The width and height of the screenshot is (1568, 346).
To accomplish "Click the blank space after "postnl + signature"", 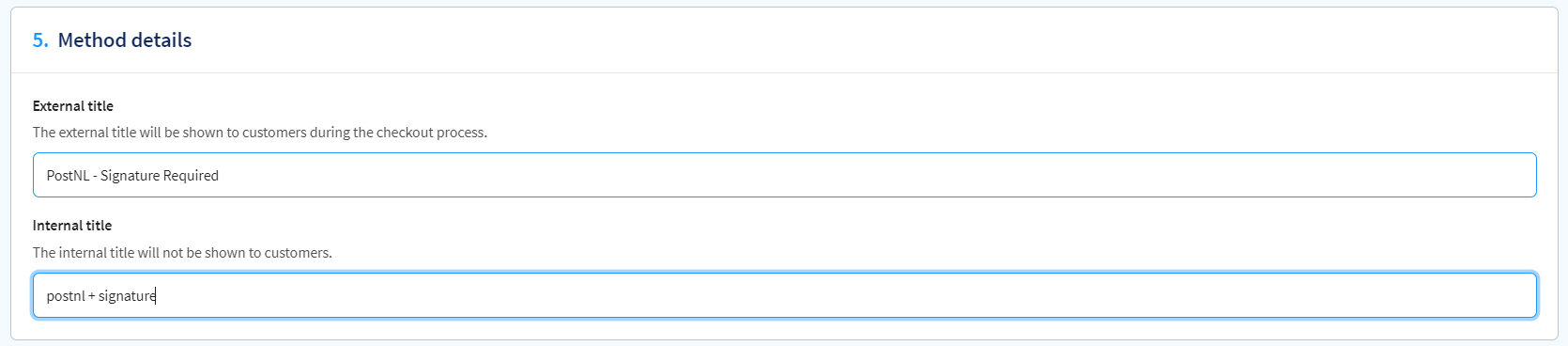I will pyautogui.click(x=845, y=295).
